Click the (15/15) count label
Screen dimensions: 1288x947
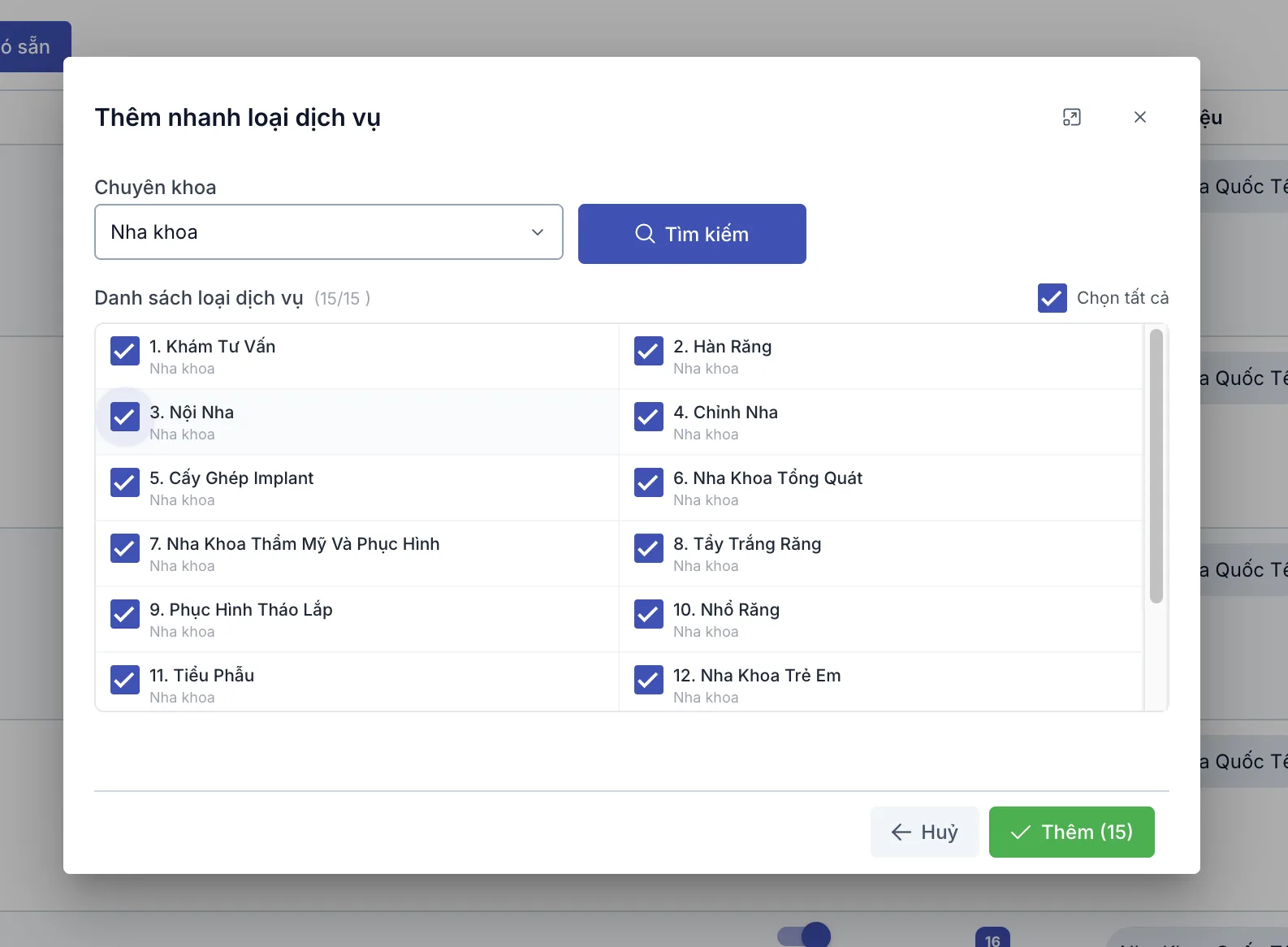click(x=342, y=298)
